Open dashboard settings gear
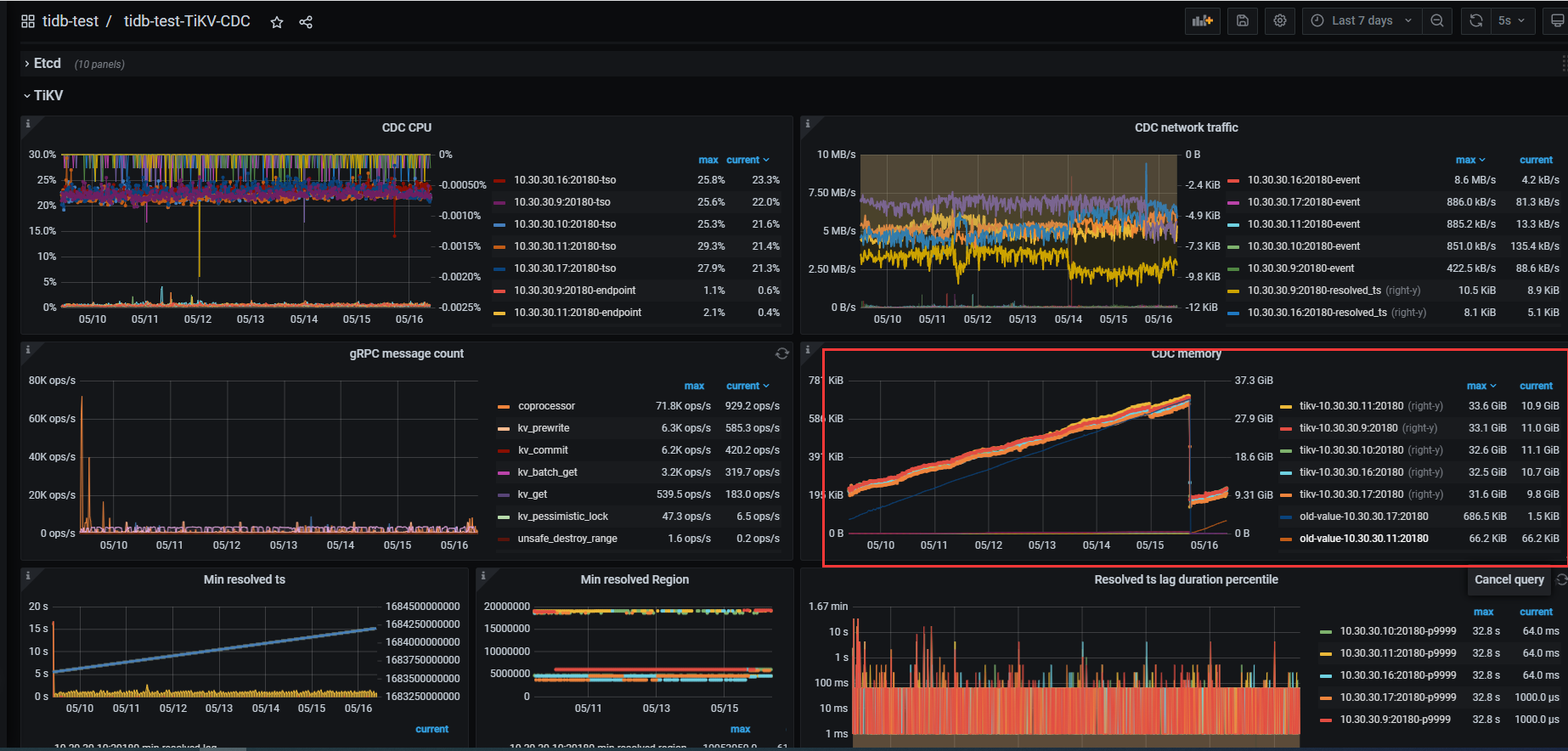 (1279, 20)
